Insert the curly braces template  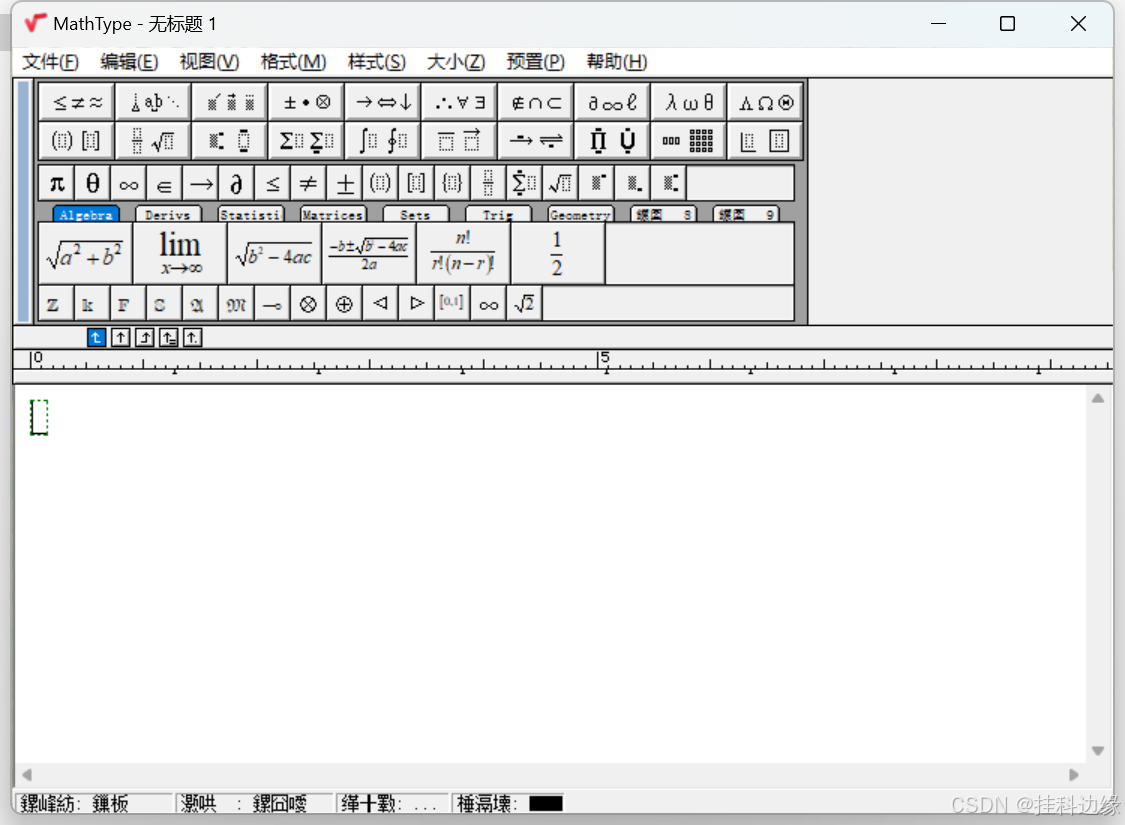[453, 184]
